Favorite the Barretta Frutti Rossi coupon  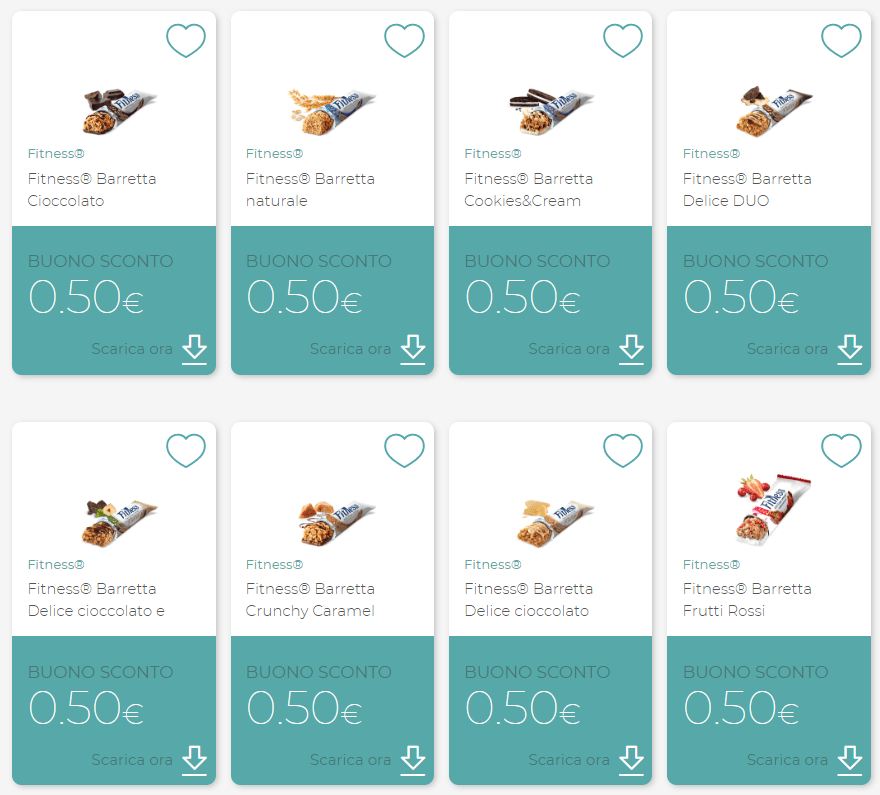(x=841, y=451)
